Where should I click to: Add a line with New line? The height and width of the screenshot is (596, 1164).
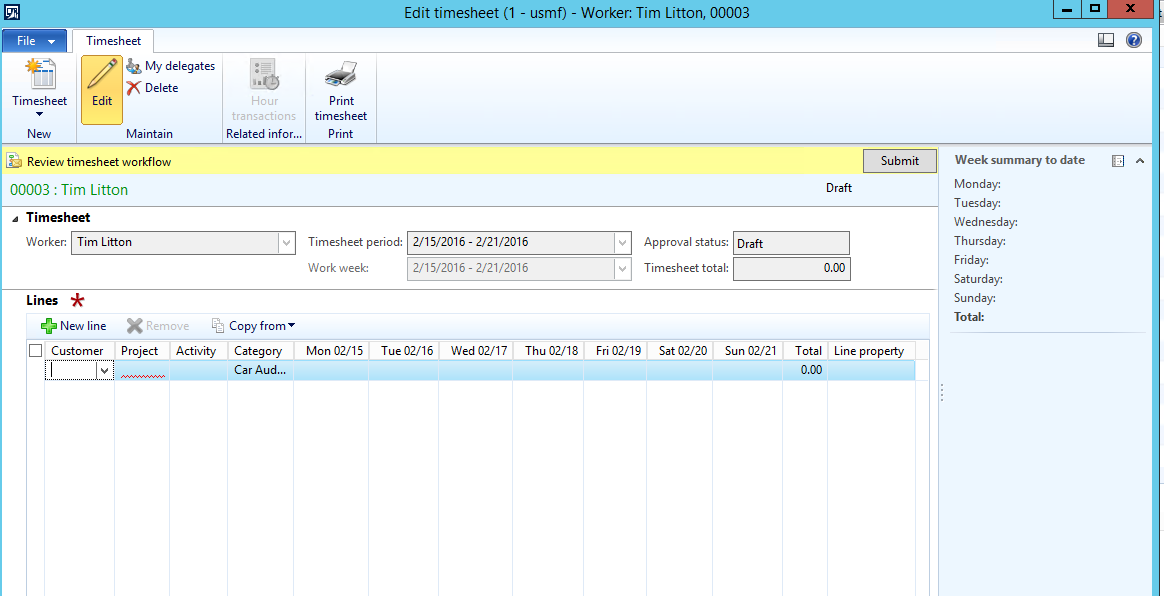tap(74, 326)
